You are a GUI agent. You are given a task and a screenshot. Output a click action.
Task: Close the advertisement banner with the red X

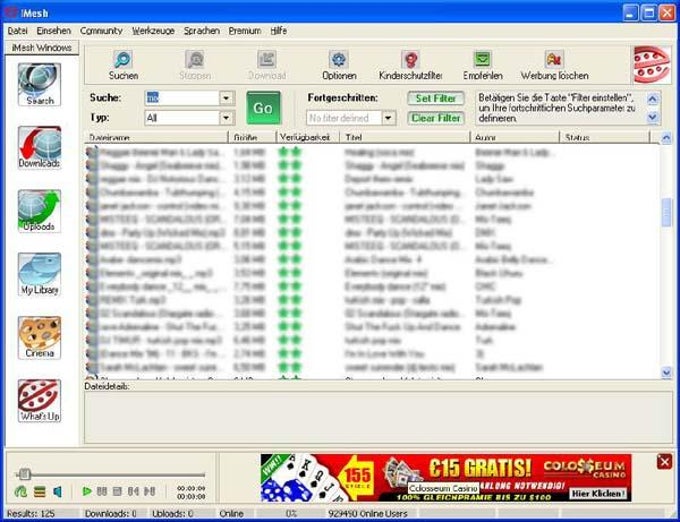664,461
